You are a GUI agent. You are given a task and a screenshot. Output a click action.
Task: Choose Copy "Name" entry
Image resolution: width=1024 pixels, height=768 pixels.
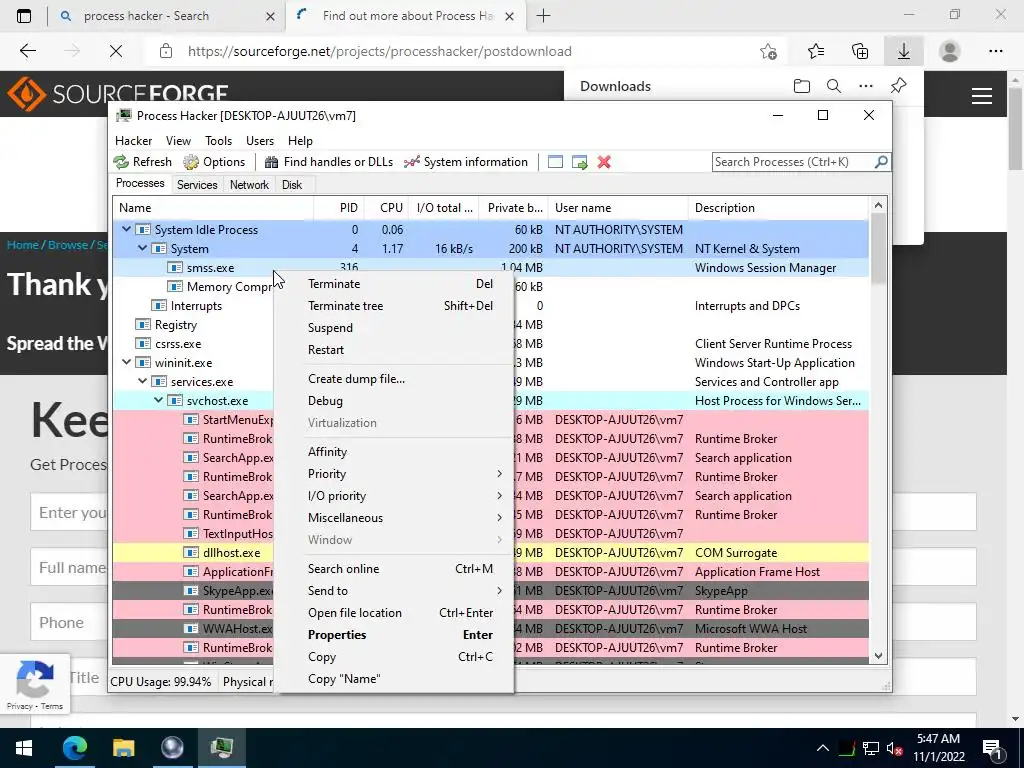[x=394, y=679]
